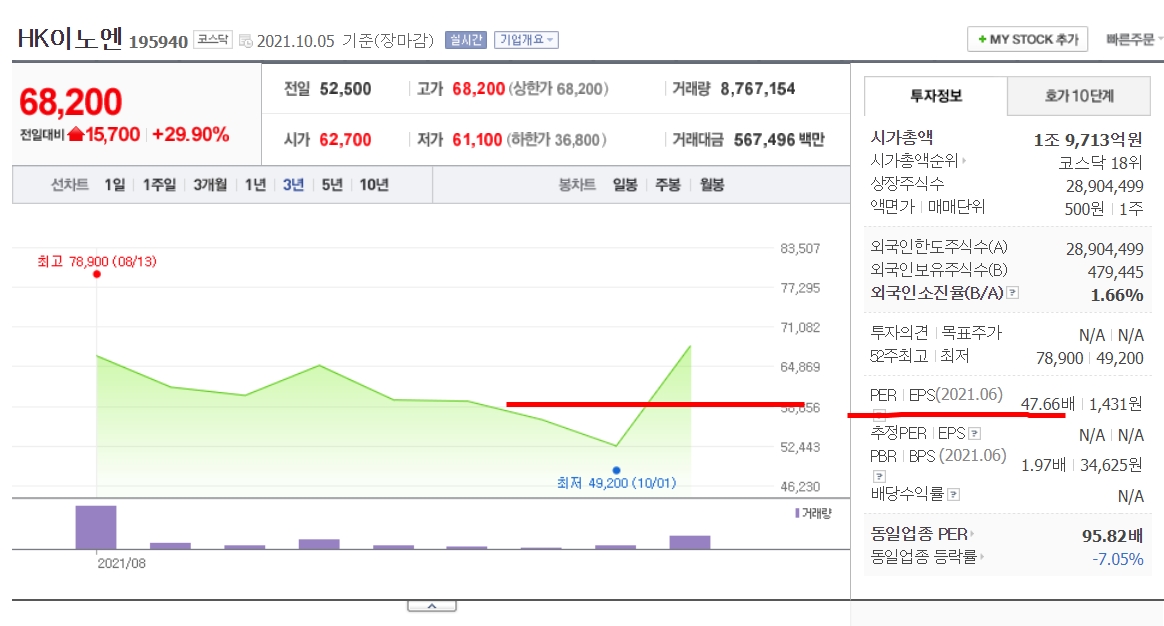Click the 1,431원 EPS value
1164x626 pixels.
click(1116, 404)
